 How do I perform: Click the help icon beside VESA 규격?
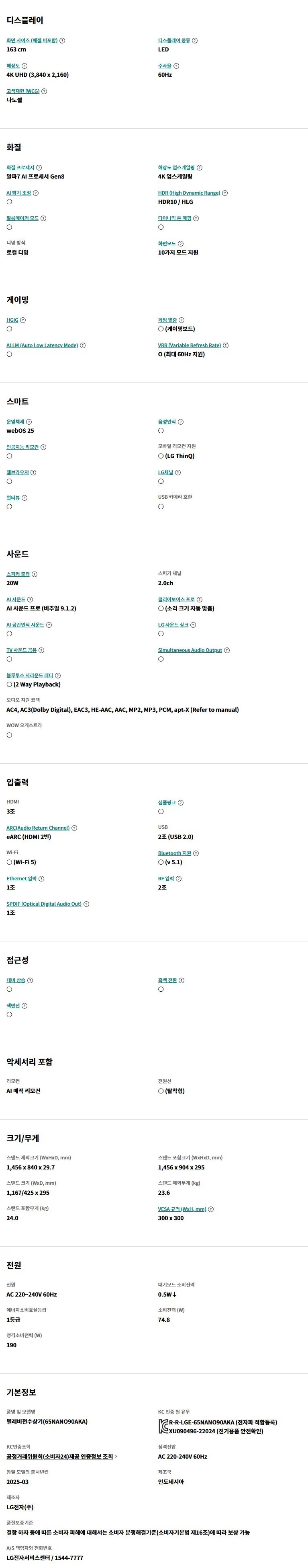(211, 1209)
